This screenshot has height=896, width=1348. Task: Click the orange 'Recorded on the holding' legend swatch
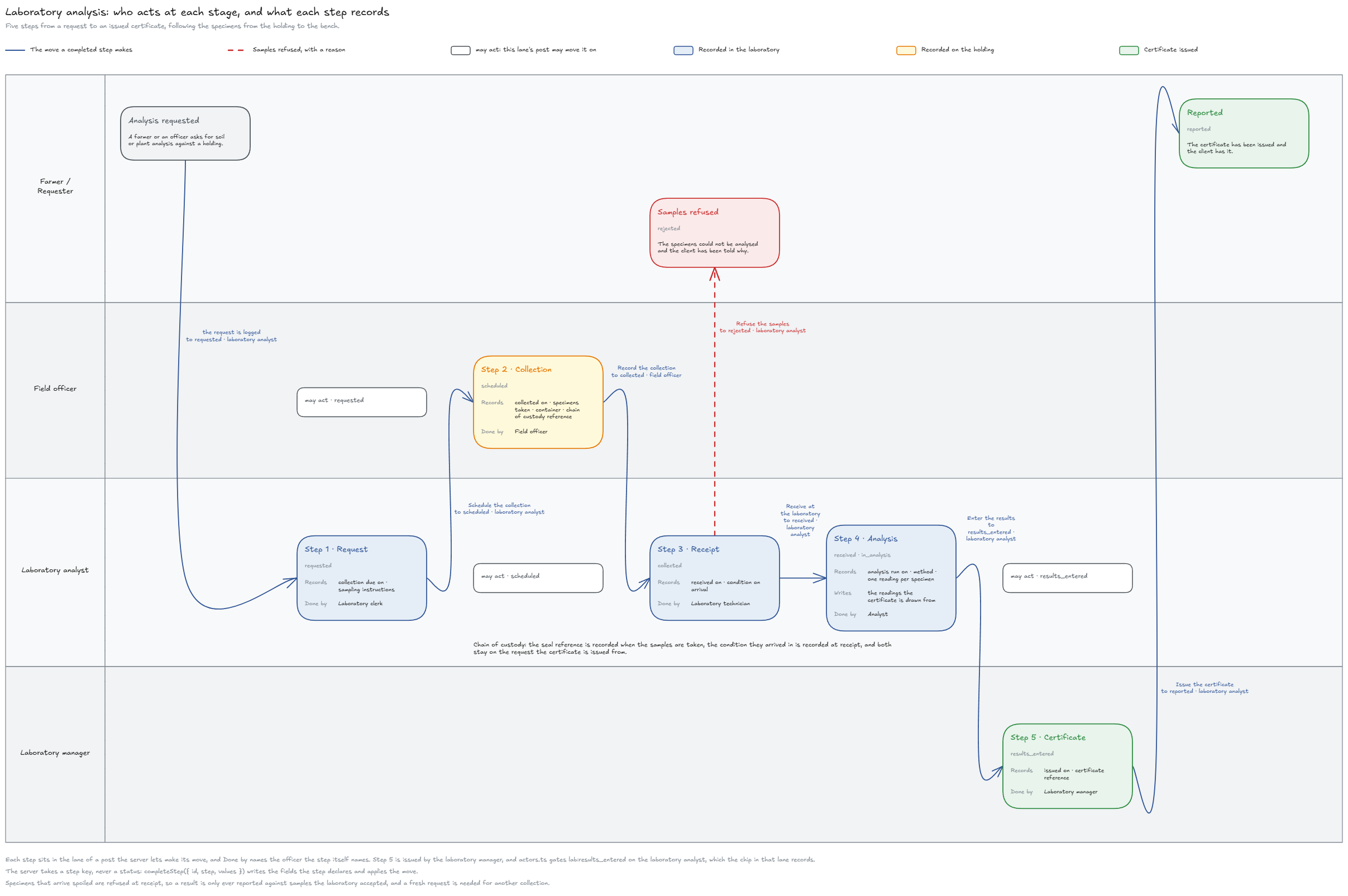[x=906, y=50]
